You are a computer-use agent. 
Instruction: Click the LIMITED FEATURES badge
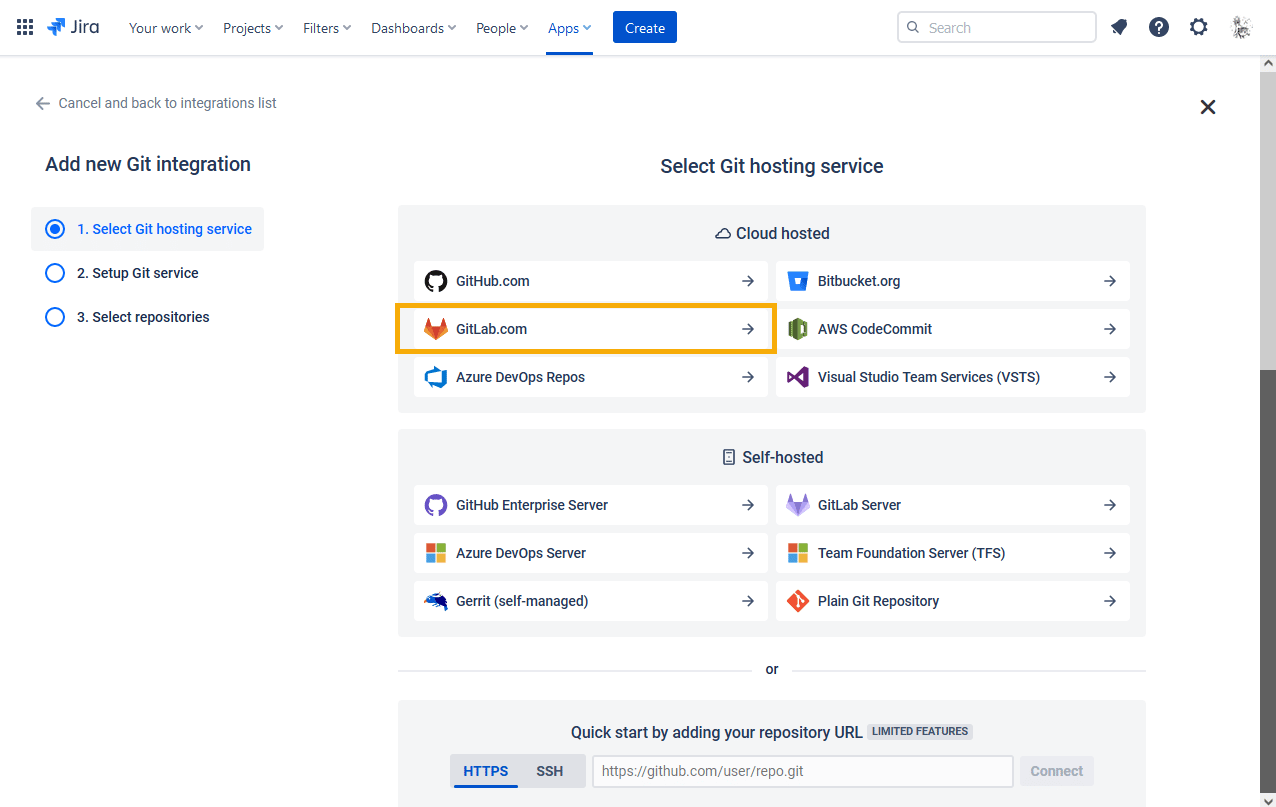coord(920,732)
